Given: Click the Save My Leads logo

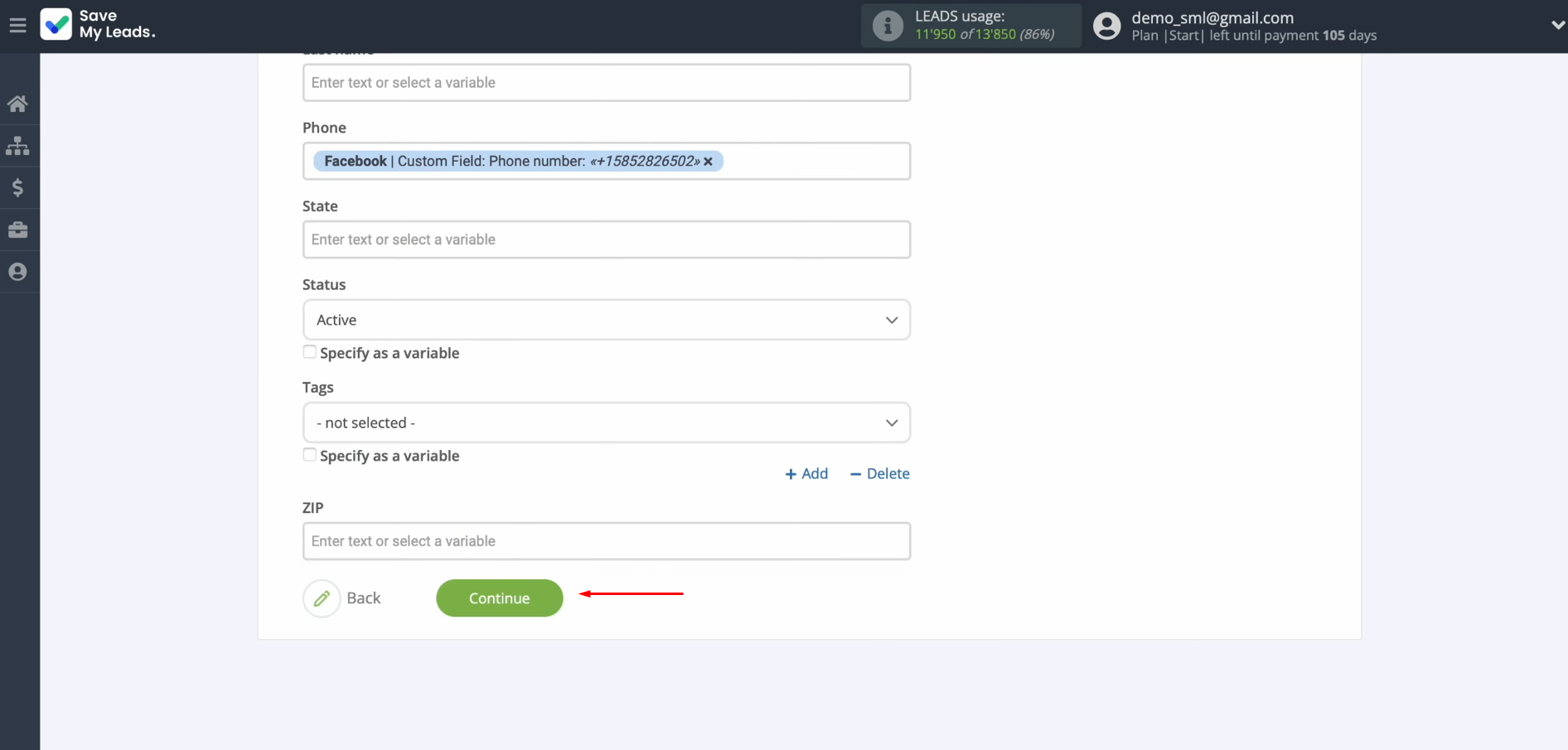Looking at the screenshot, I should (98, 25).
